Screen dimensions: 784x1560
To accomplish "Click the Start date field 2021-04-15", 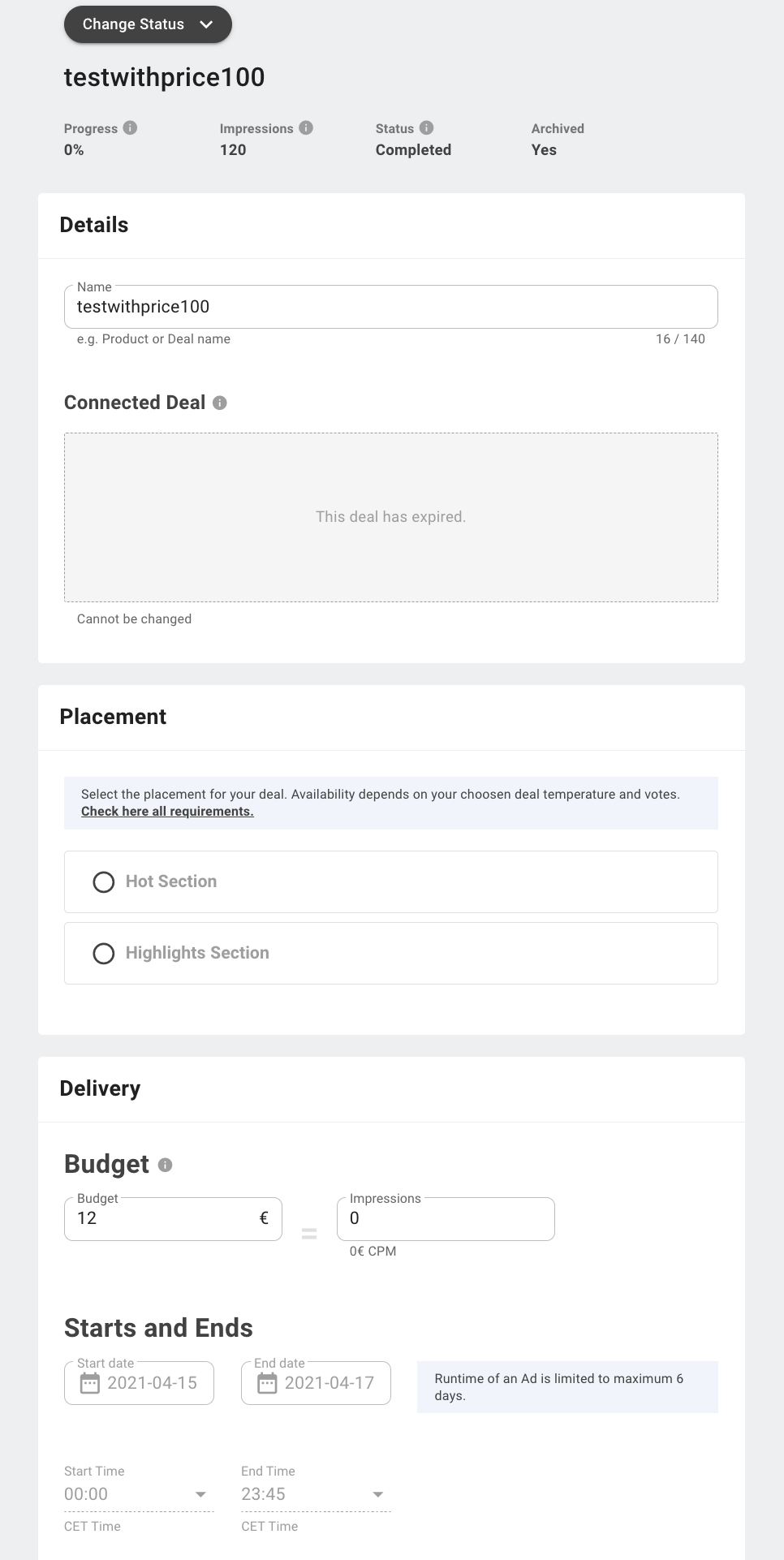I will pos(153,1383).
